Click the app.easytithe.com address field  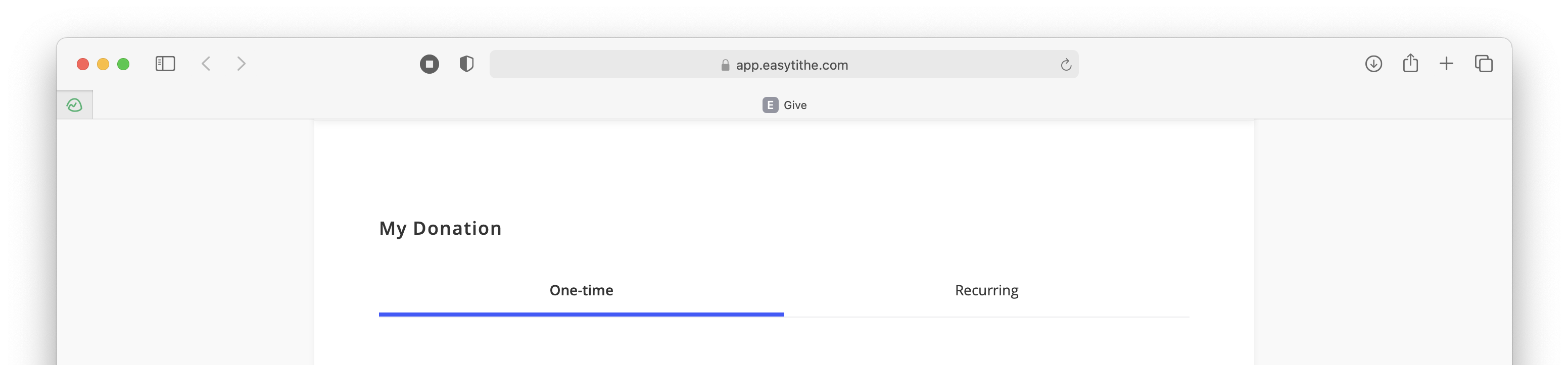[784, 65]
